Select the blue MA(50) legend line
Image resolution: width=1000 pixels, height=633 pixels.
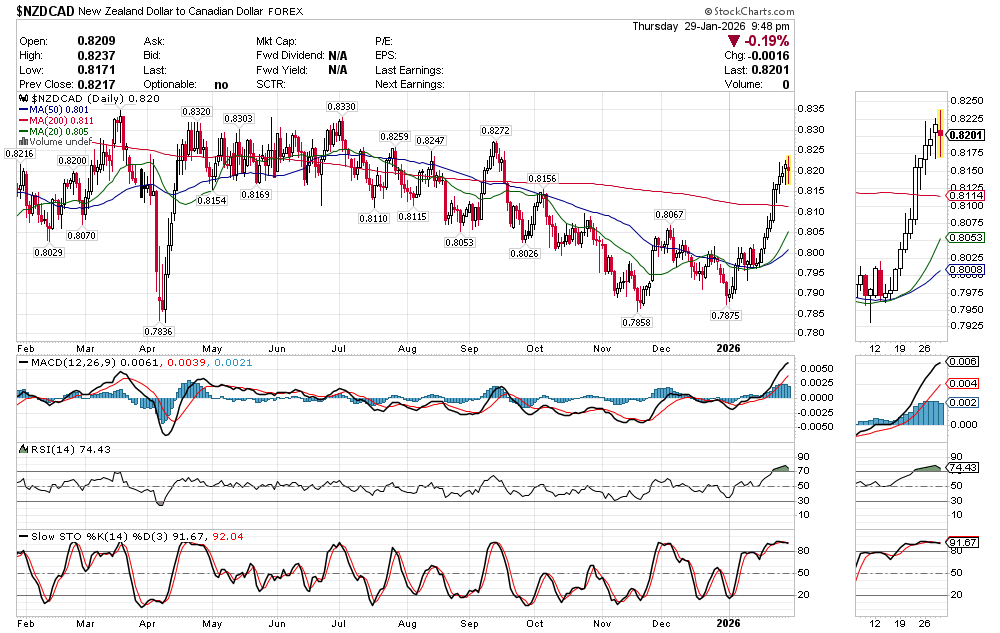pyautogui.click(x=24, y=110)
